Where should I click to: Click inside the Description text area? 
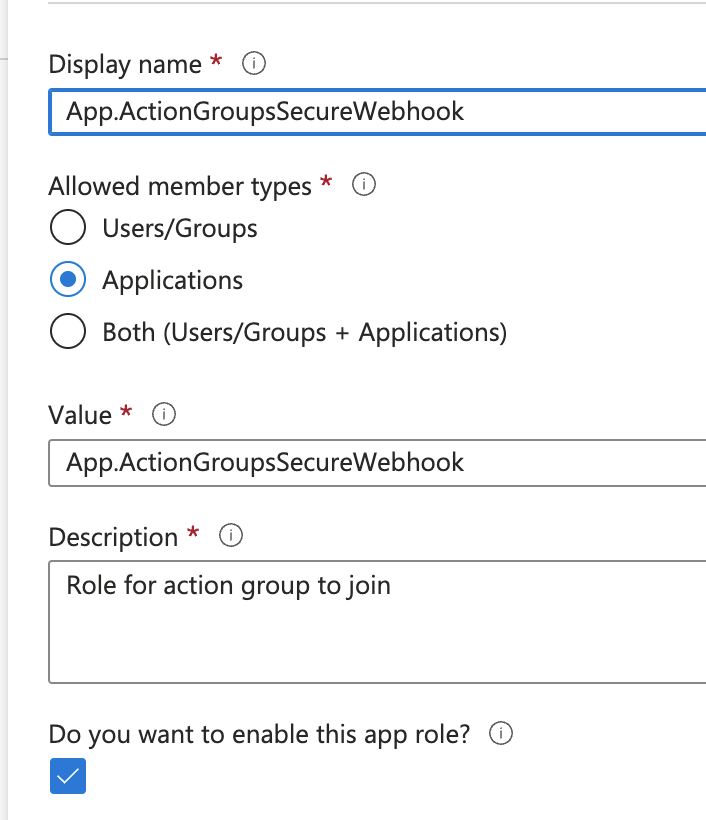tap(377, 622)
